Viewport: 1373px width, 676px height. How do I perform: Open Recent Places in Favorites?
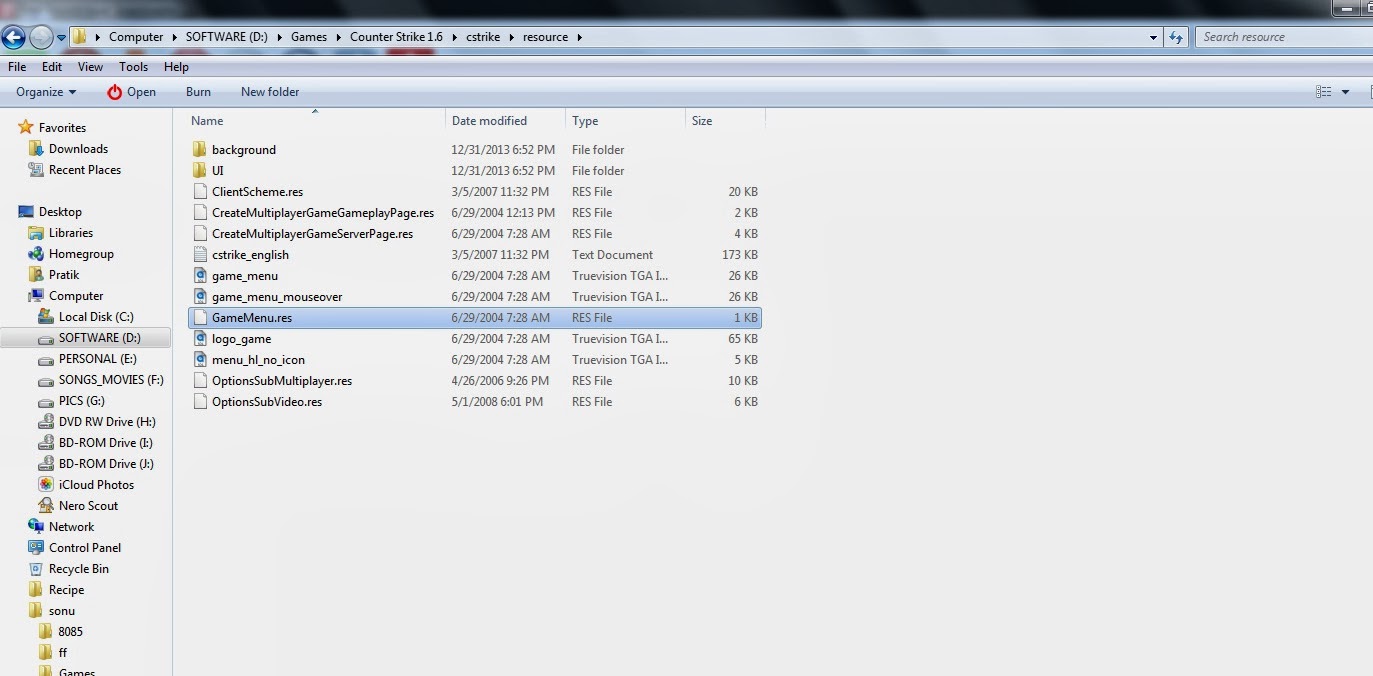coord(85,170)
